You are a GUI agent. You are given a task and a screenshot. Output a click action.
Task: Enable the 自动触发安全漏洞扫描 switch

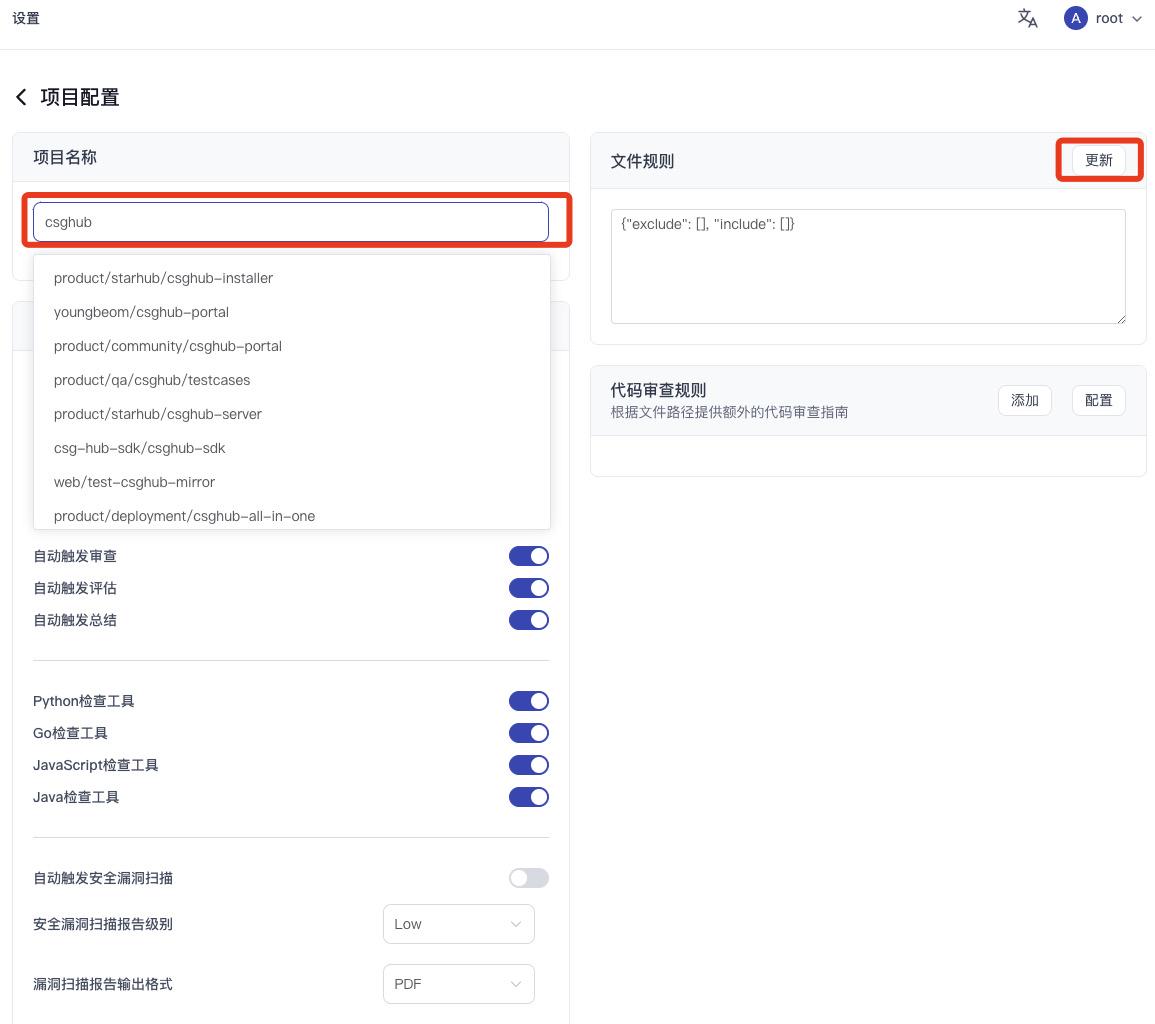click(528, 878)
